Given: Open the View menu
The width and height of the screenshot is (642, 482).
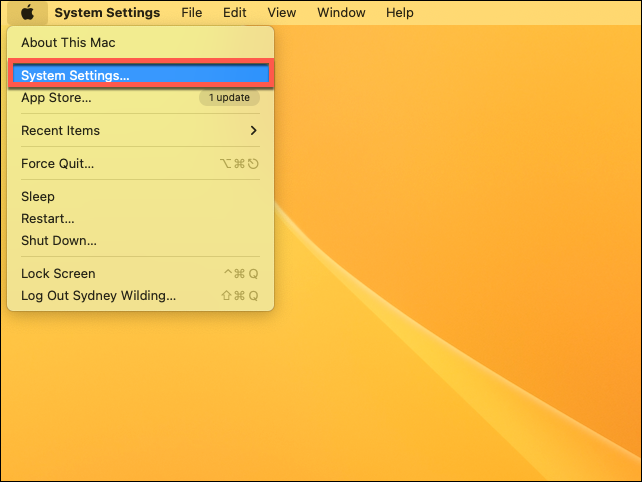Looking at the screenshot, I should [282, 13].
